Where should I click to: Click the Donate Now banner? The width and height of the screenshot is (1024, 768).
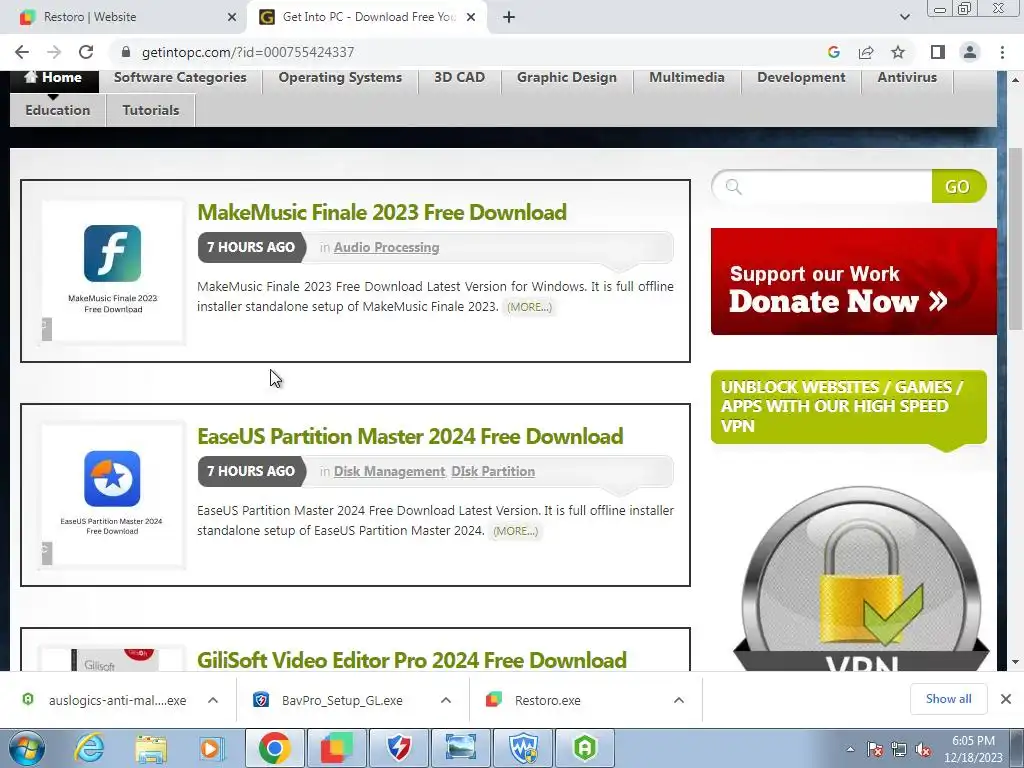[854, 281]
